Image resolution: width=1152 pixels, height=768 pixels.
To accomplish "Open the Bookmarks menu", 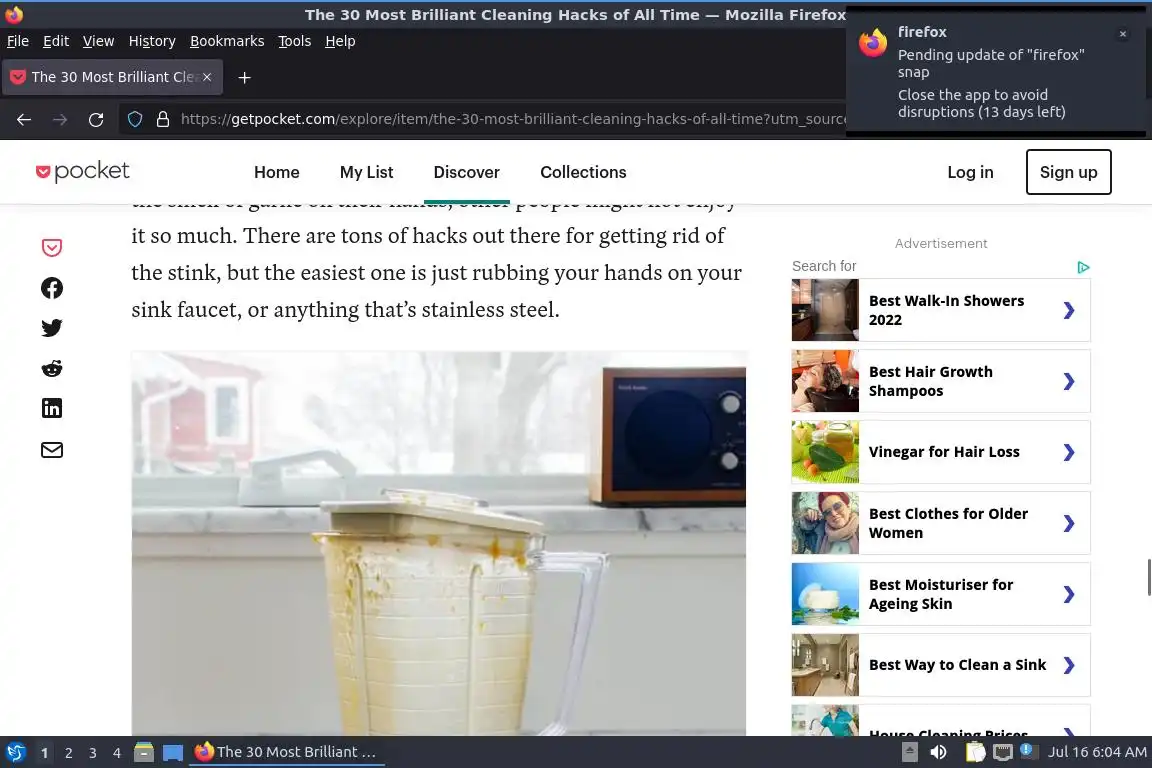I will tap(227, 41).
